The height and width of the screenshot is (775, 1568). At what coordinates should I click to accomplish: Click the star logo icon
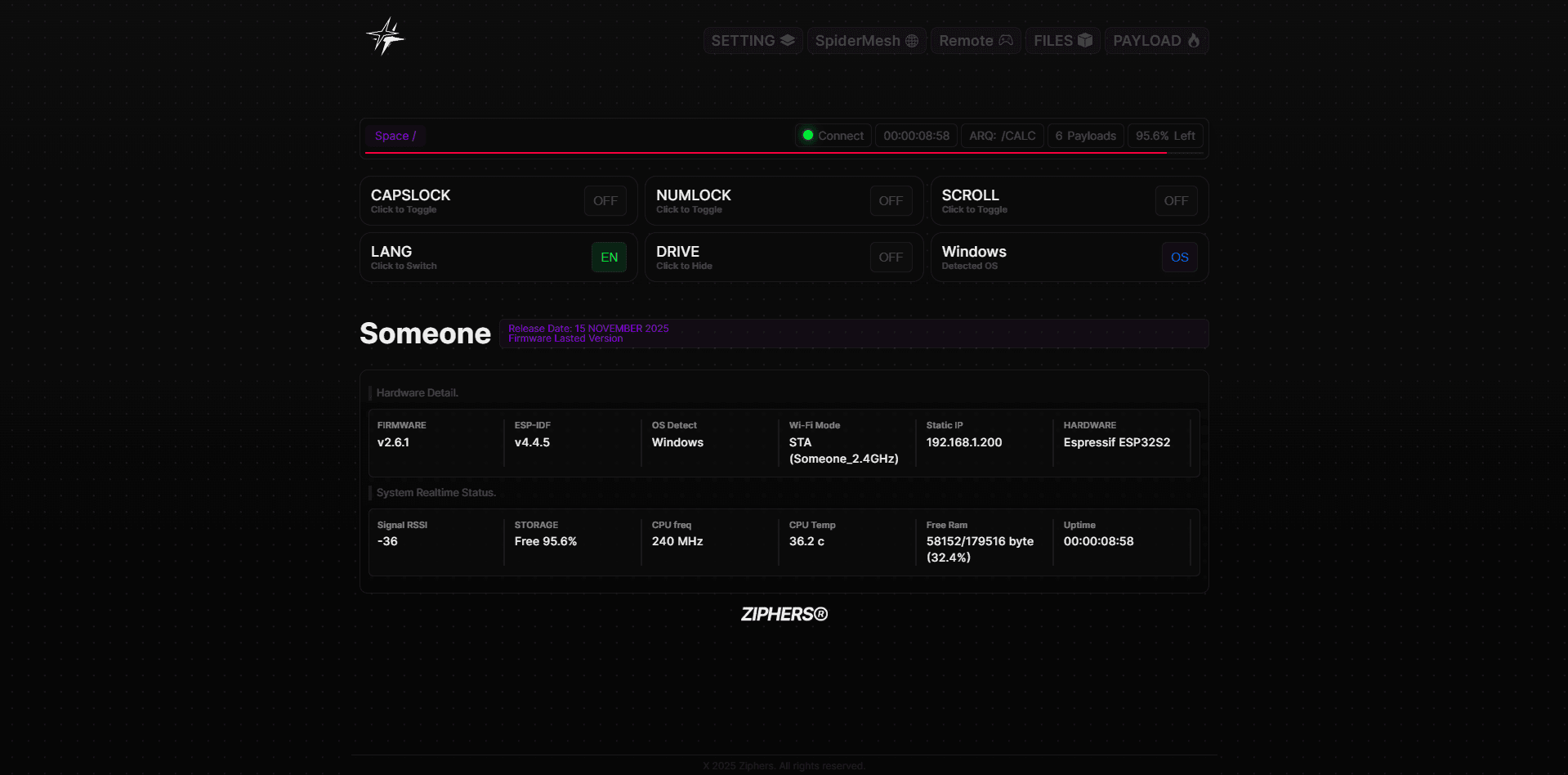coord(385,37)
